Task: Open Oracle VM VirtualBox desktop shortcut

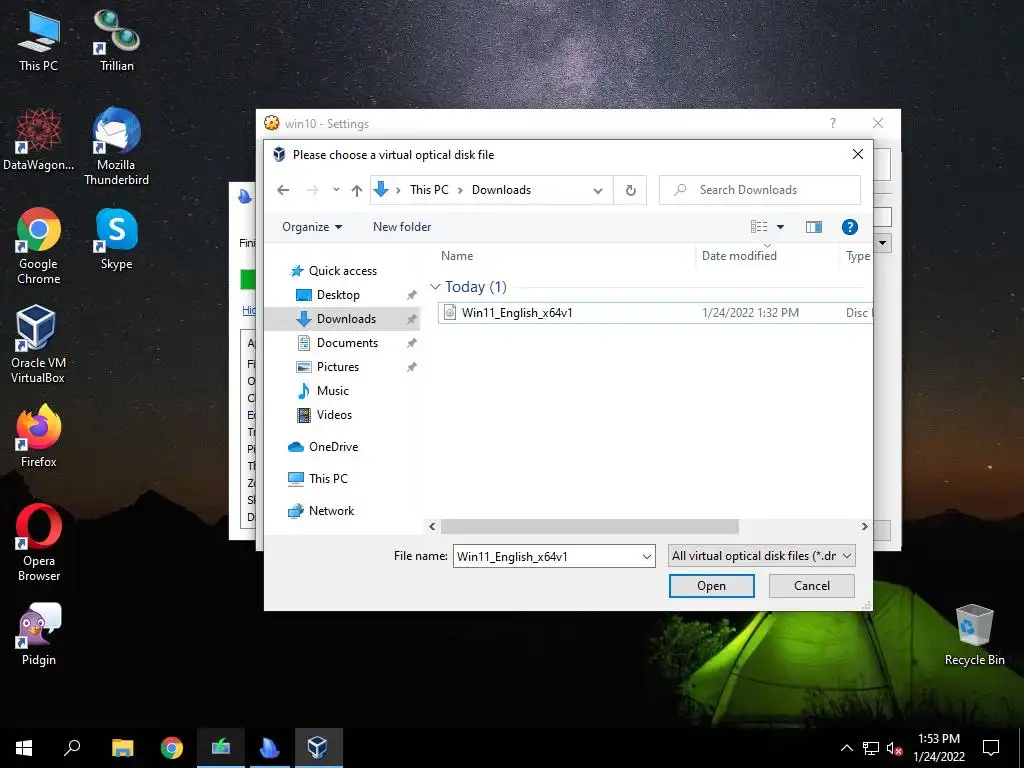Action: click(38, 345)
